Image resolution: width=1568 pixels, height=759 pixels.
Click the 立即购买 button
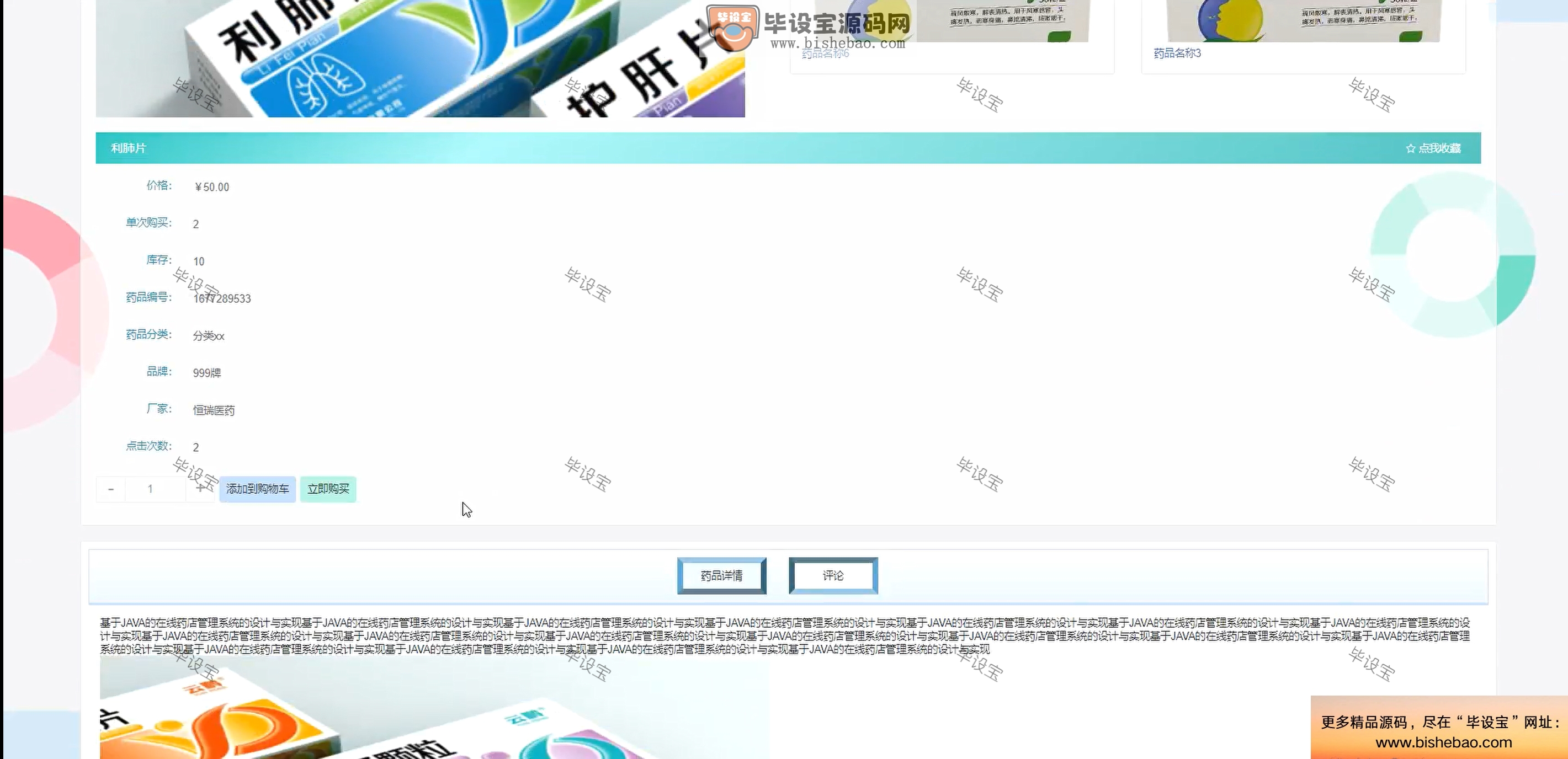point(328,489)
